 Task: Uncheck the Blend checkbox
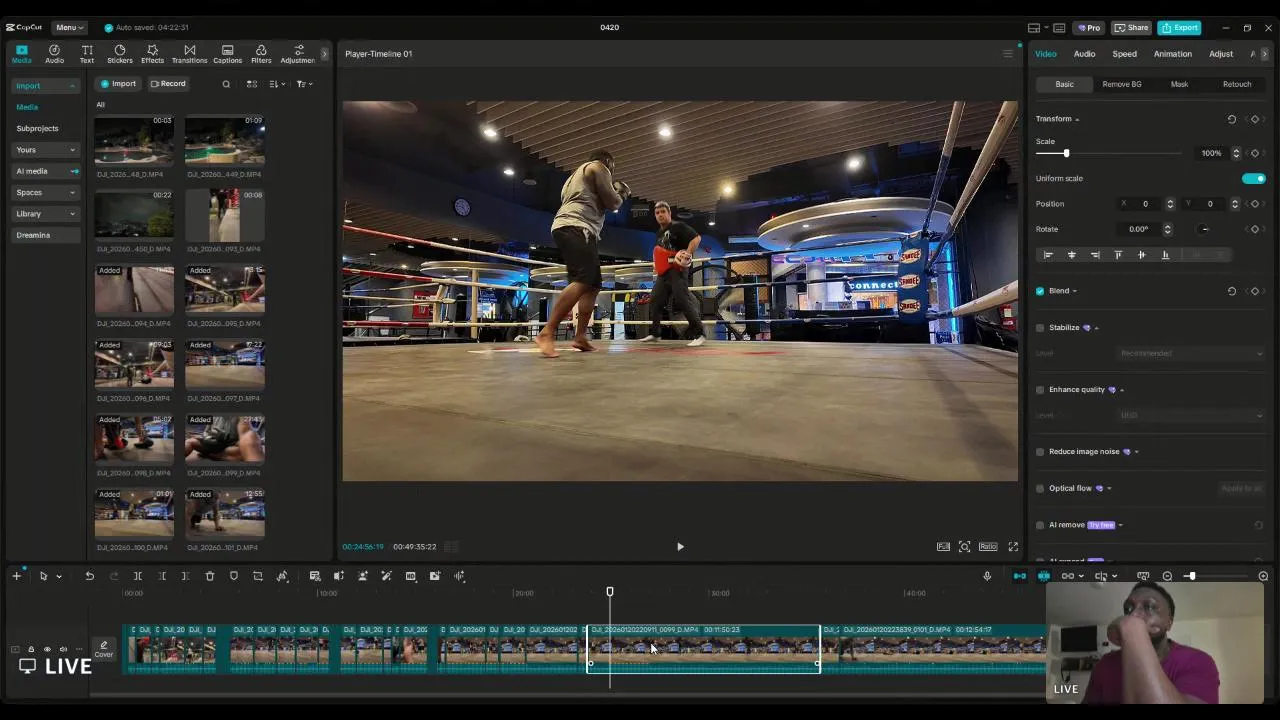tap(1040, 291)
